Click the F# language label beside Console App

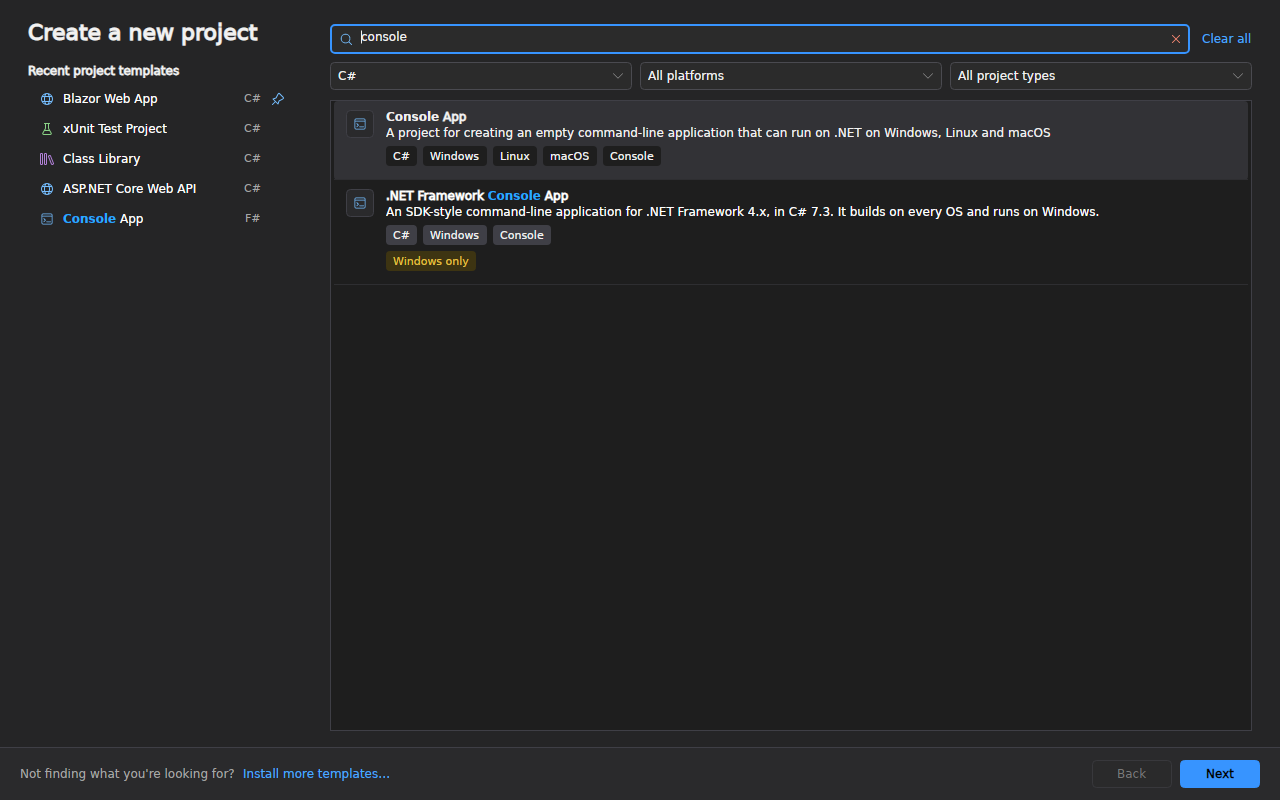(252, 219)
